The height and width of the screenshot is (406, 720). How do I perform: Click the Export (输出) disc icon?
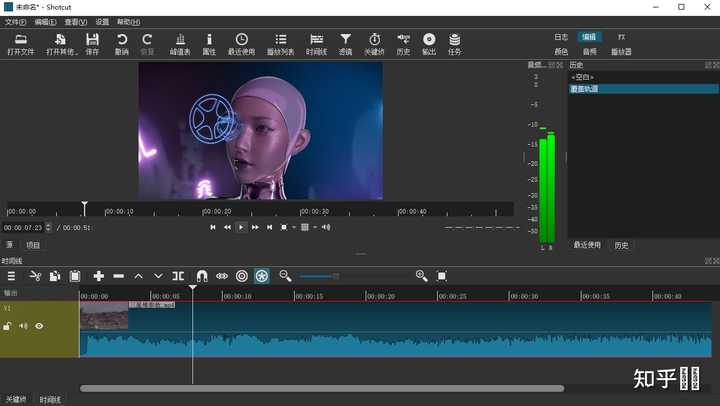429,41
